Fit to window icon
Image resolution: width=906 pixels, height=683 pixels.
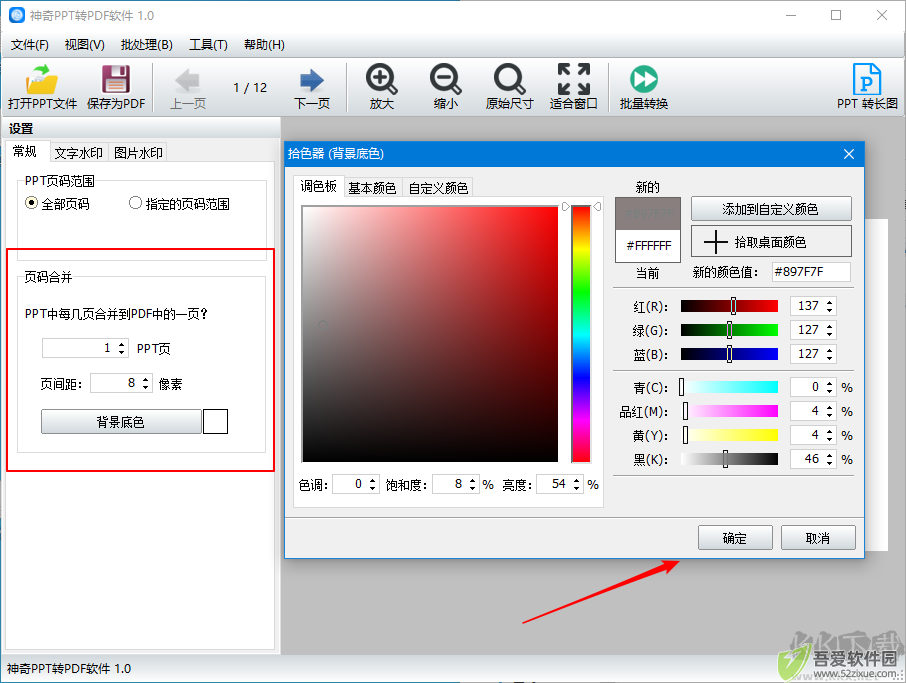(x=573, y=79)
